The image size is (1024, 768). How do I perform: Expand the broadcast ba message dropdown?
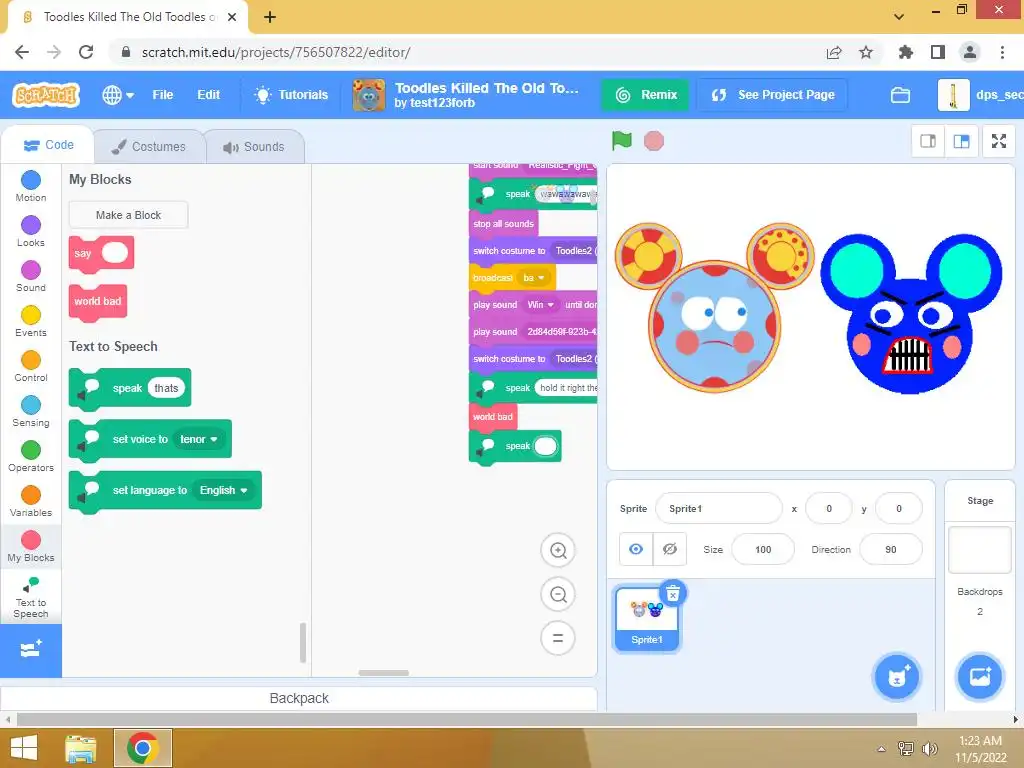coord(534,278)
